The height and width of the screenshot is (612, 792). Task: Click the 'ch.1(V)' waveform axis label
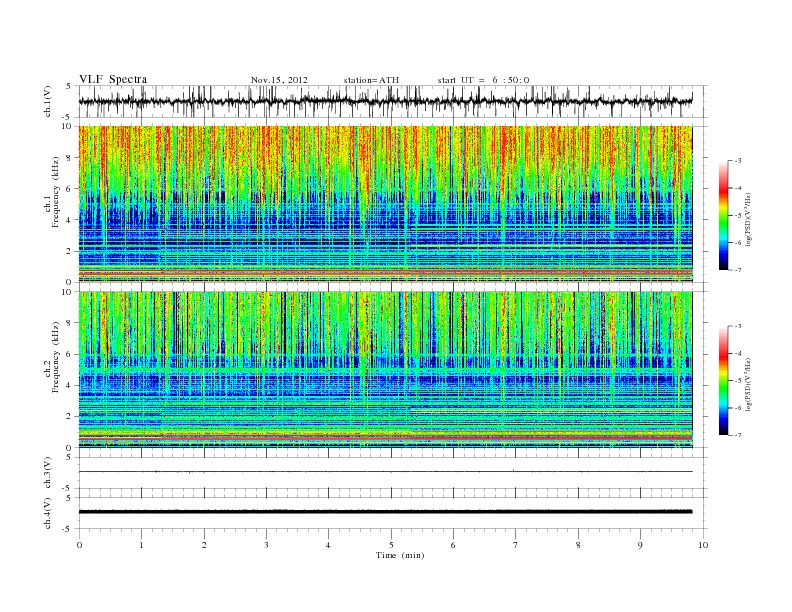(x=47, y=101)
